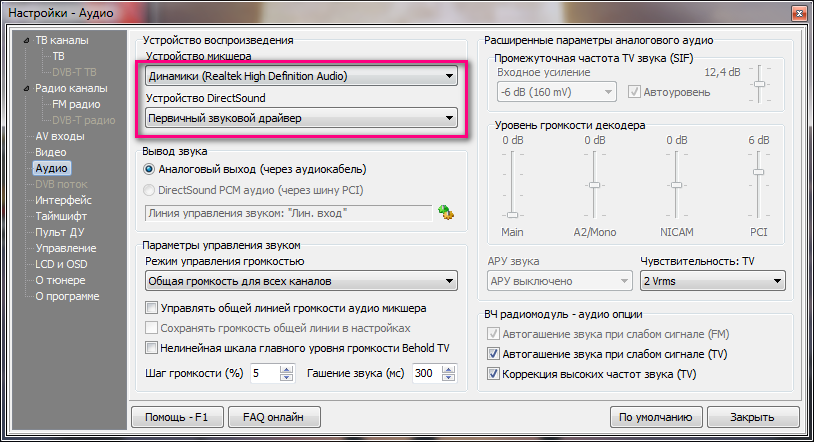Open the Видео settings section
Viewport: 814px width, 442px height.
click(x=51, y=152)
